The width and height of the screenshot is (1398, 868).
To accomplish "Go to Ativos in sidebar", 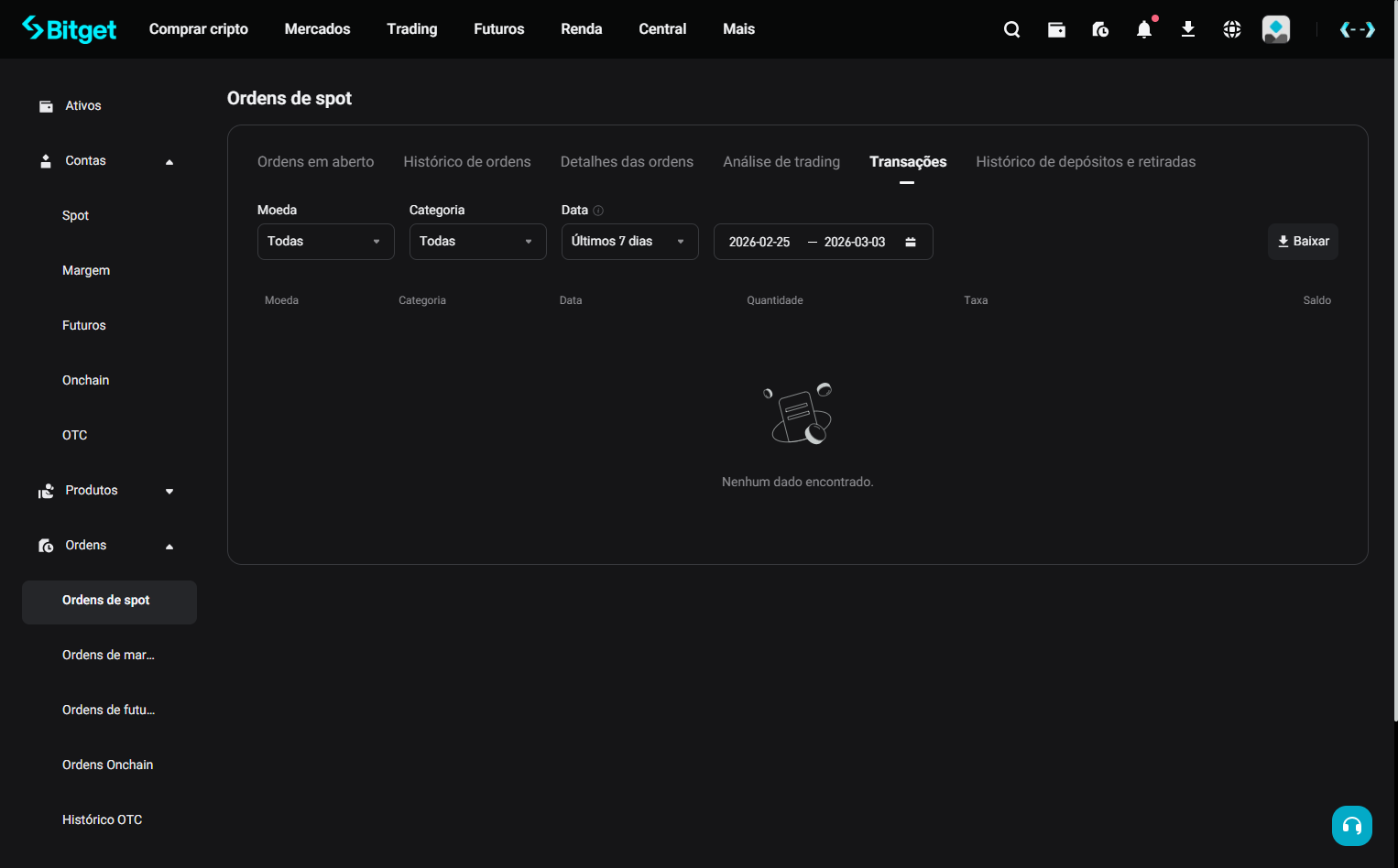I will pyautogui.click(x=83, y=106).
